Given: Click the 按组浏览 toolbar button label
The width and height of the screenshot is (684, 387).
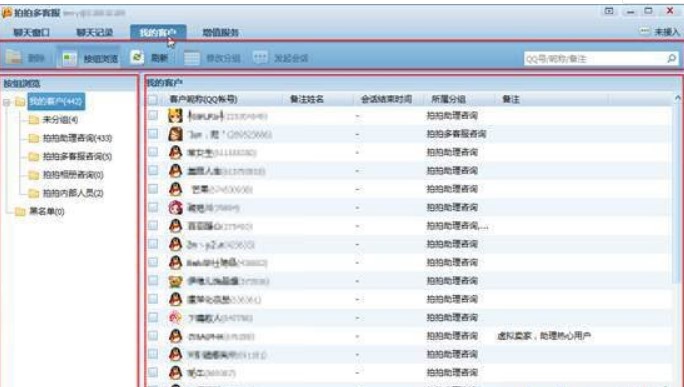Looking at the screenshot, I should 101,59.
